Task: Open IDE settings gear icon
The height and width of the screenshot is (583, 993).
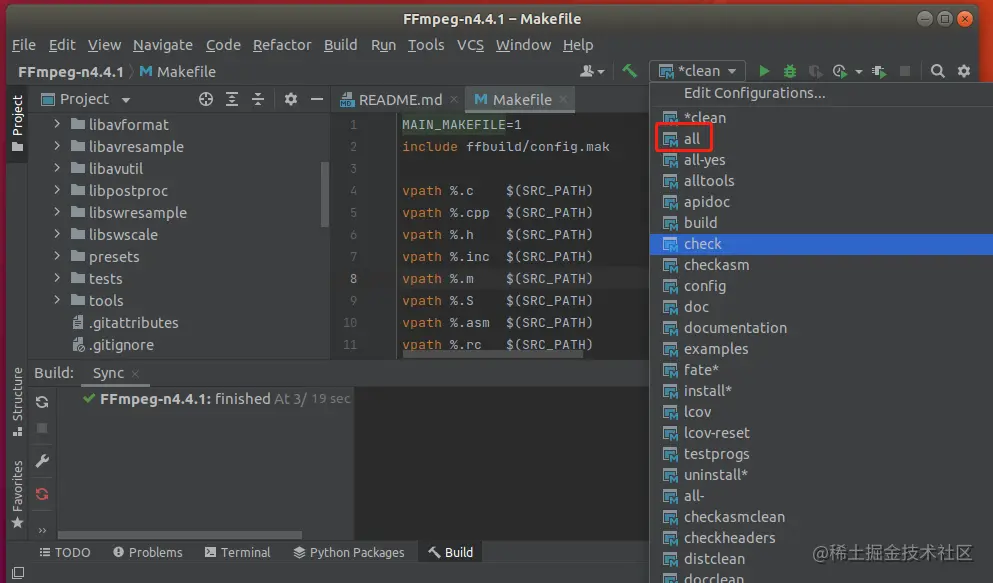Action: [x=964, y=71]
